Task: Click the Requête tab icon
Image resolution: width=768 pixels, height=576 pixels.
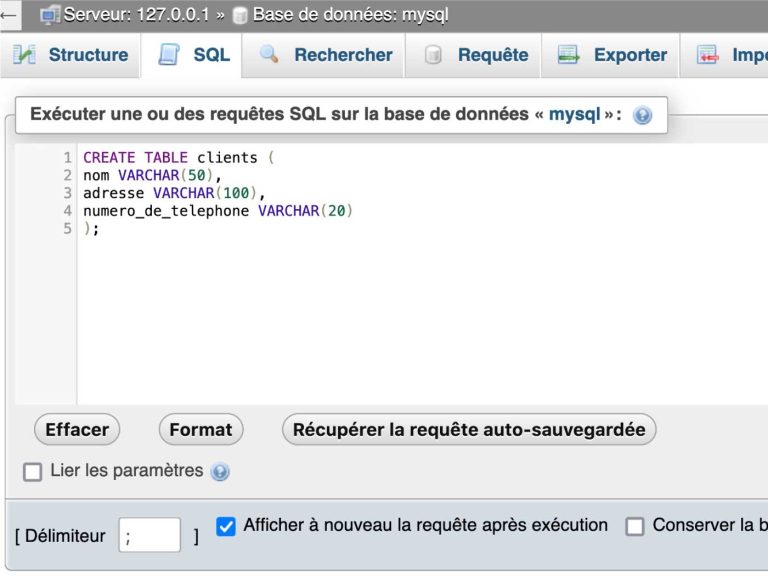Action: click(x=433, y=55)
